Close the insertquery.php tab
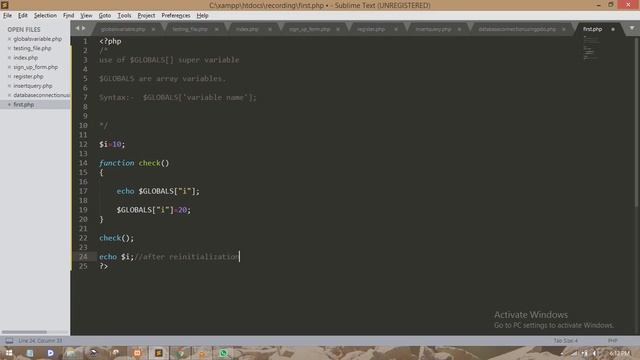This screenshot has width=640, height=360. pyautogui.click(x=459, y=29)
